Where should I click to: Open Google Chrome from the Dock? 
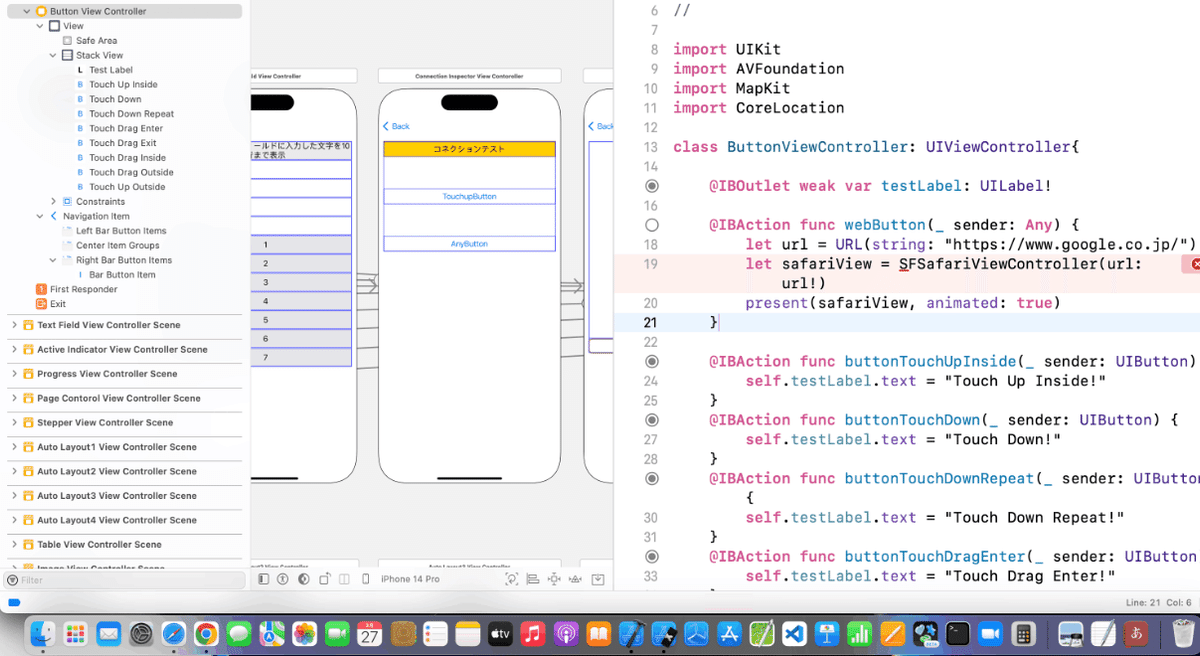coord(206,633)
